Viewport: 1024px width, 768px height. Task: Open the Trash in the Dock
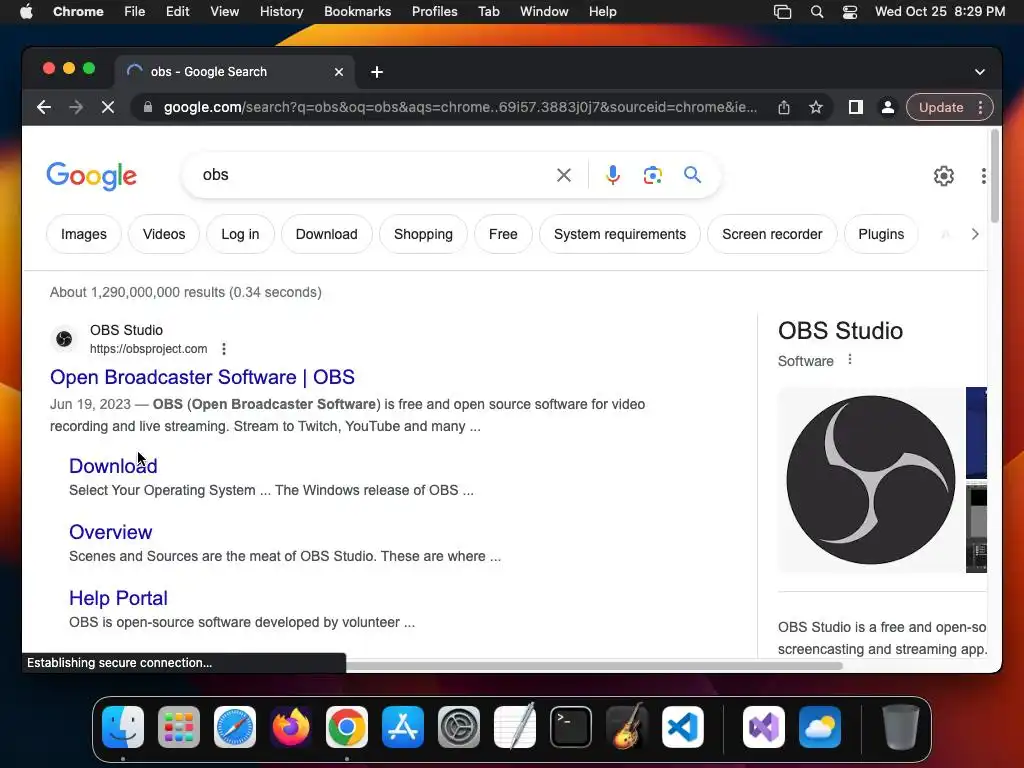(901, 727)
